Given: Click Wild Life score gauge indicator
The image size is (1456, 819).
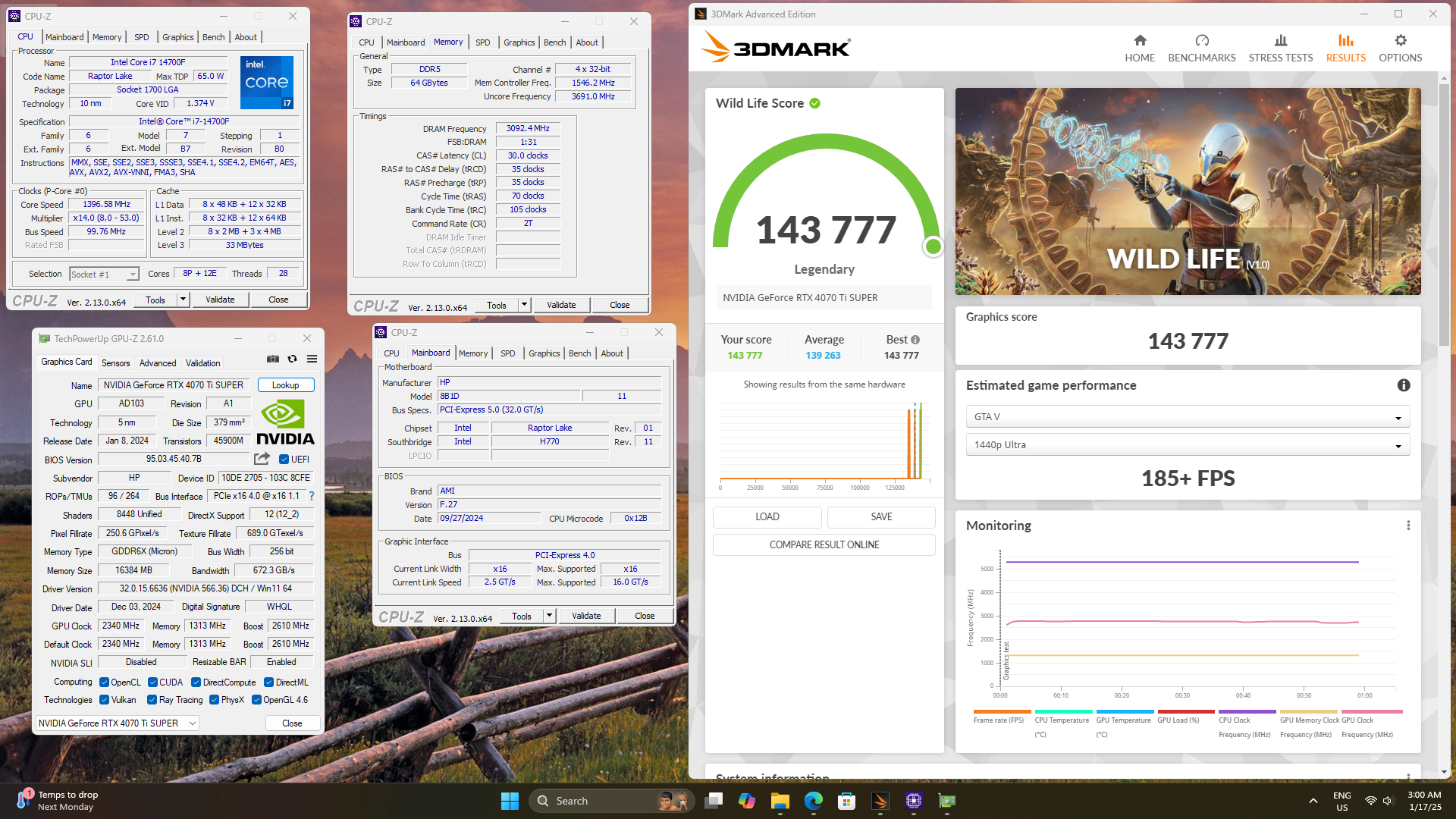Looking at the screenshot, I should (934, 246).
